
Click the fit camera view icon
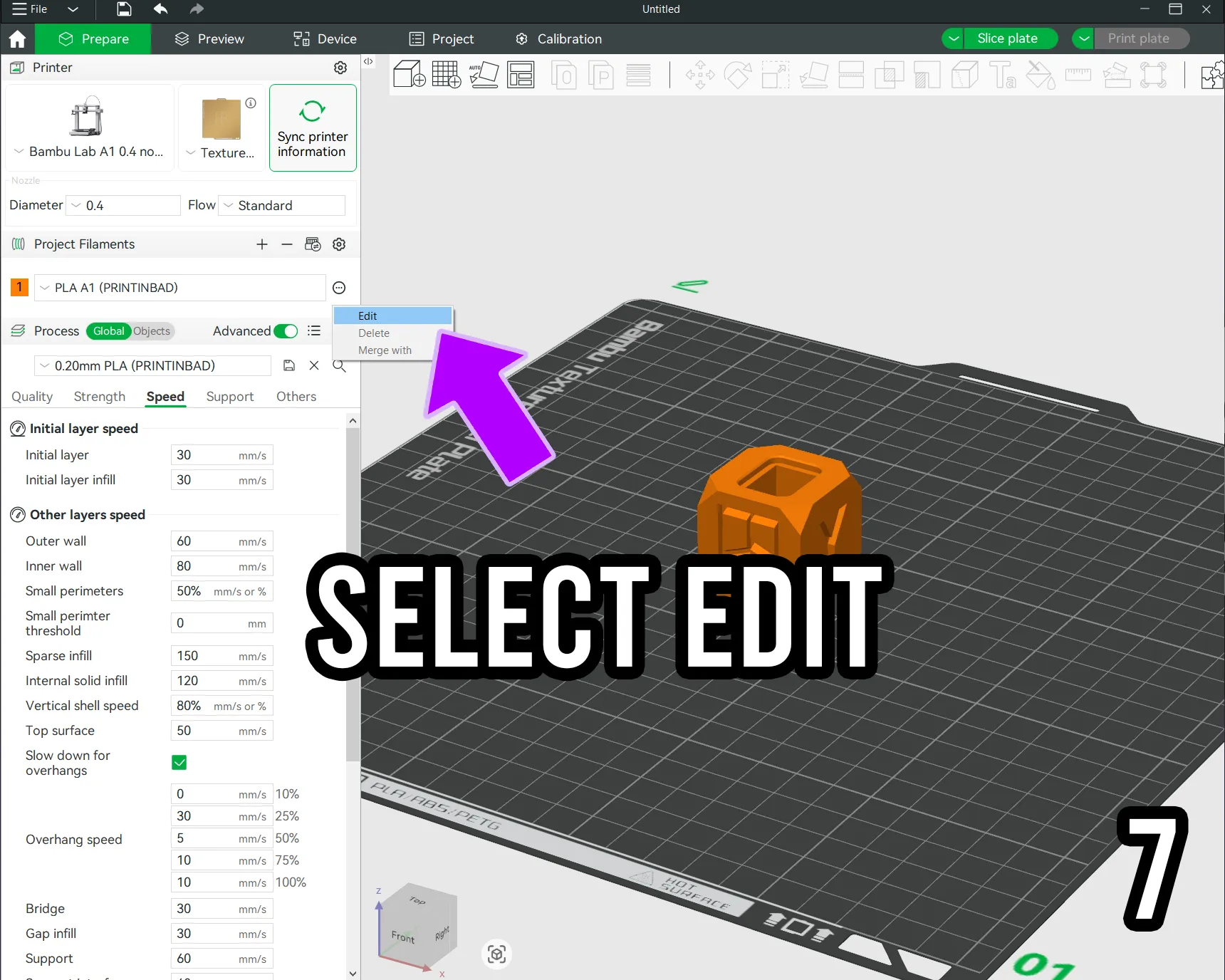(497, 954)
